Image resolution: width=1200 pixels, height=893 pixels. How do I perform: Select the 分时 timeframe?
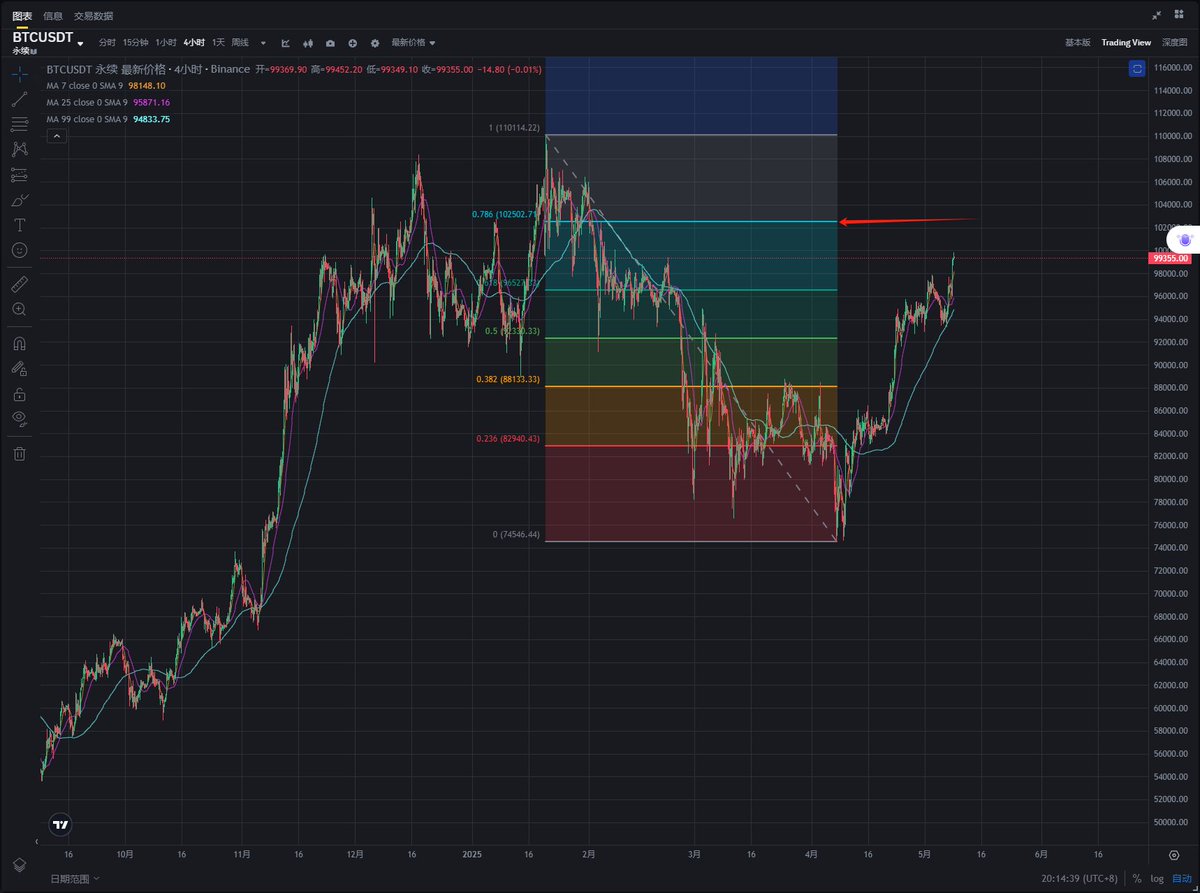[x=106, y=43]
